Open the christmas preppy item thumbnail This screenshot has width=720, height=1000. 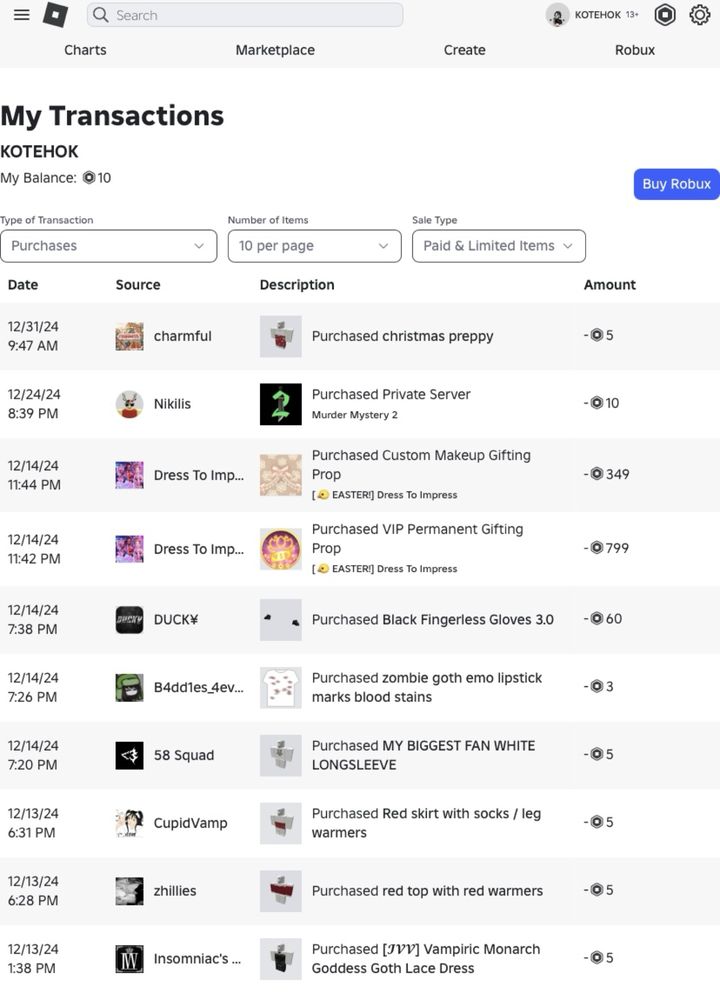click(281, 336)
